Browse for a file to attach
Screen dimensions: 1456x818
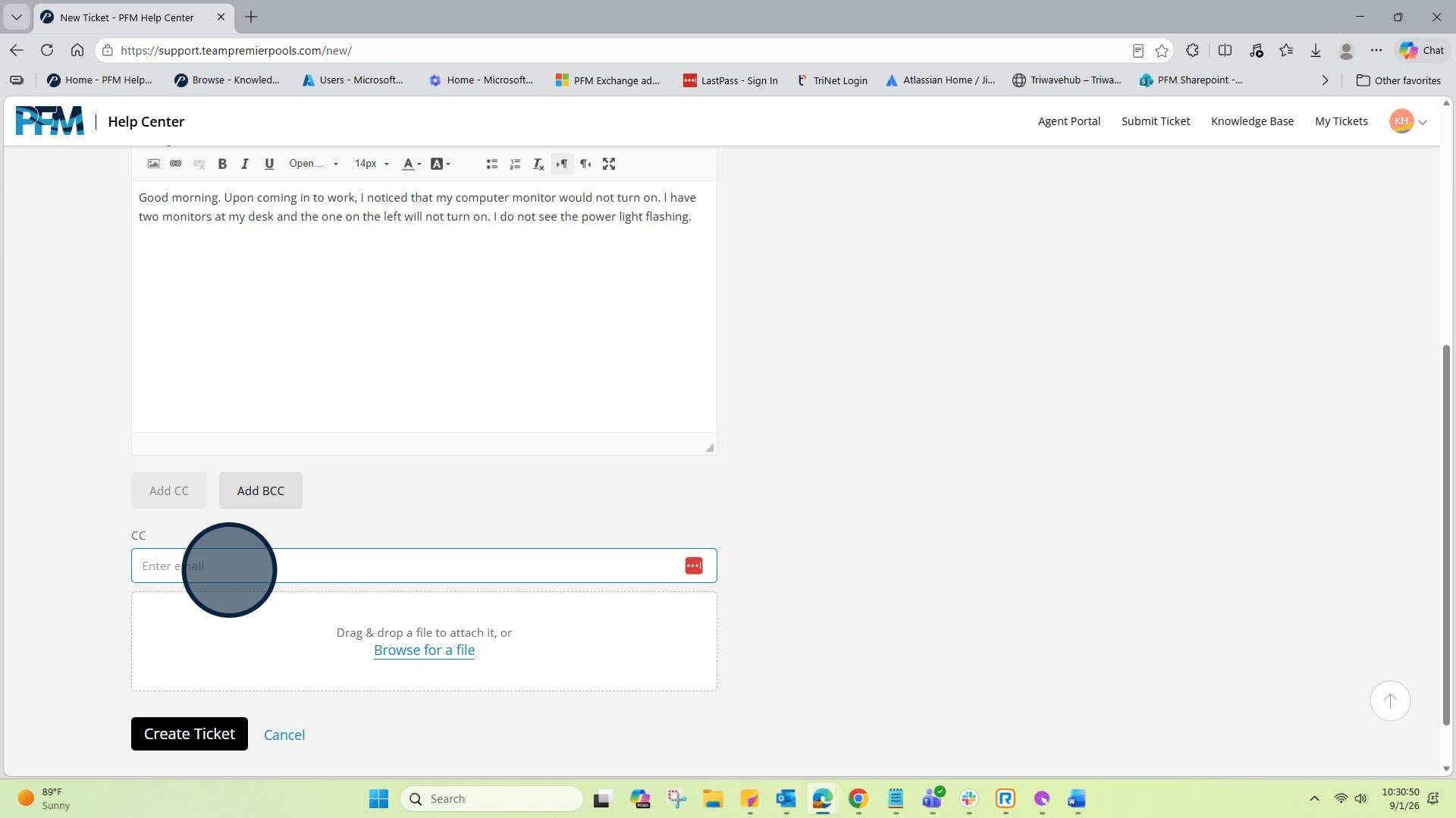pos(424,650)
